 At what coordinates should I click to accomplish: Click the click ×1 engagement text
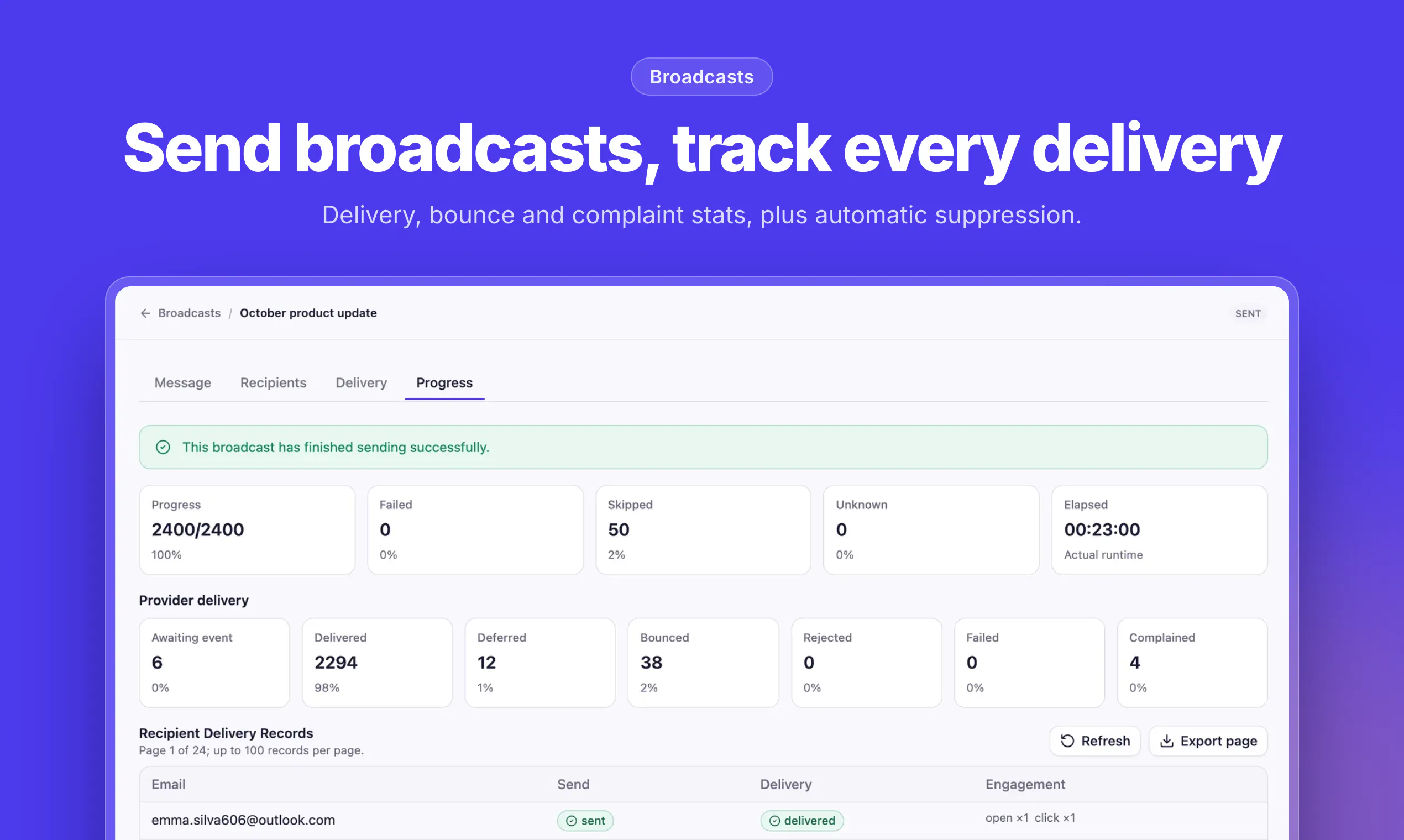tap(1055, 818)
